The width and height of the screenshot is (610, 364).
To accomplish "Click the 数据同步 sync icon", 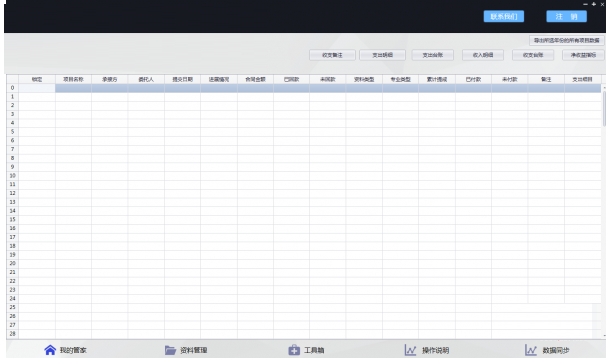I will (x=531, y=350).
